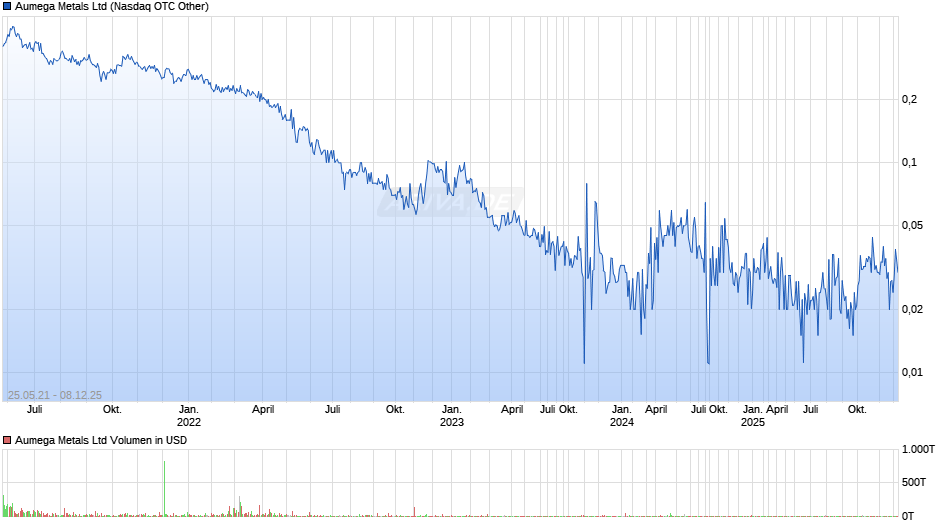Screen dimensions: 940x526
Task: Click the 'Jan. 2022' time axis label
Action: 189,416
